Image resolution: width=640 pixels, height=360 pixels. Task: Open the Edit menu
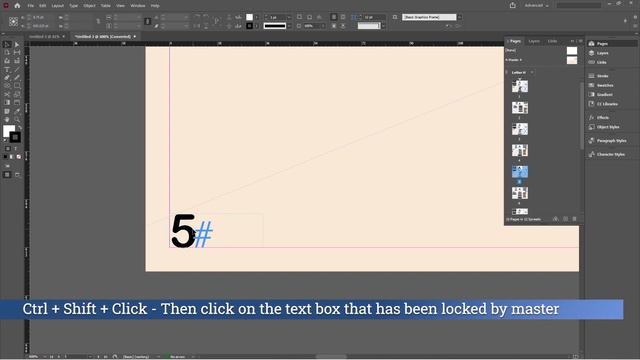(x=42, y=6)
